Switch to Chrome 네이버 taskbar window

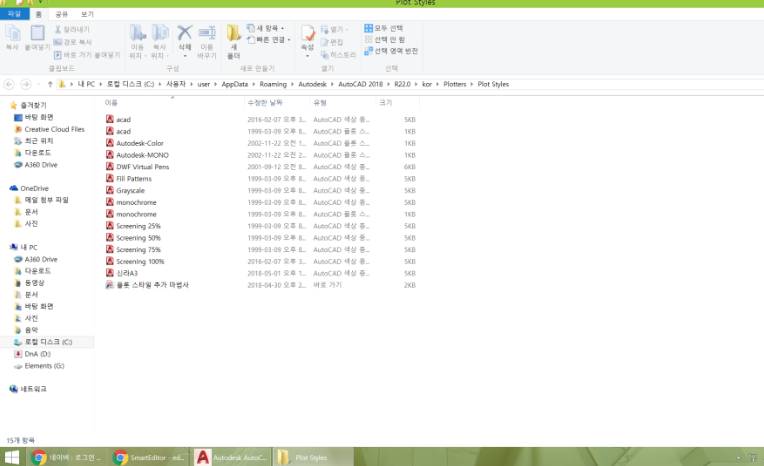[x=67, y=457]
